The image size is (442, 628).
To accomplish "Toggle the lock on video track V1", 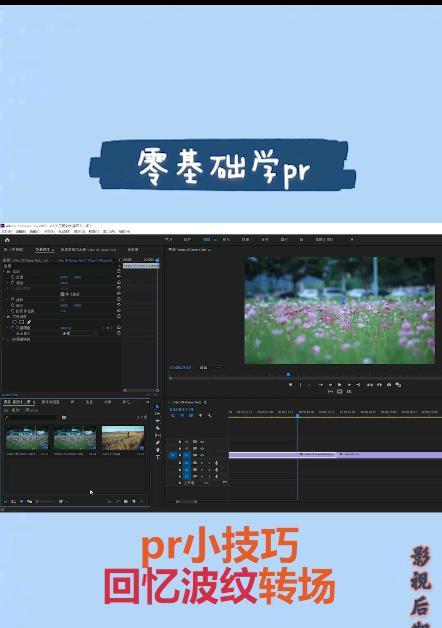I will (180, 455).
